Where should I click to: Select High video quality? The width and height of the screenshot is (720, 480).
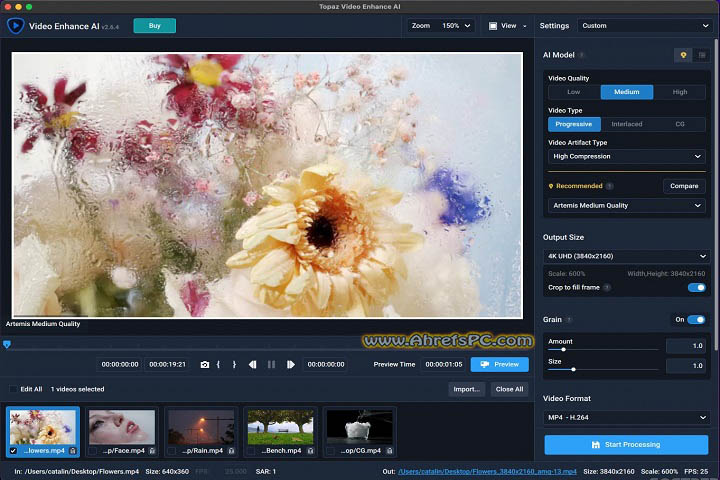[x=680, y=92]
